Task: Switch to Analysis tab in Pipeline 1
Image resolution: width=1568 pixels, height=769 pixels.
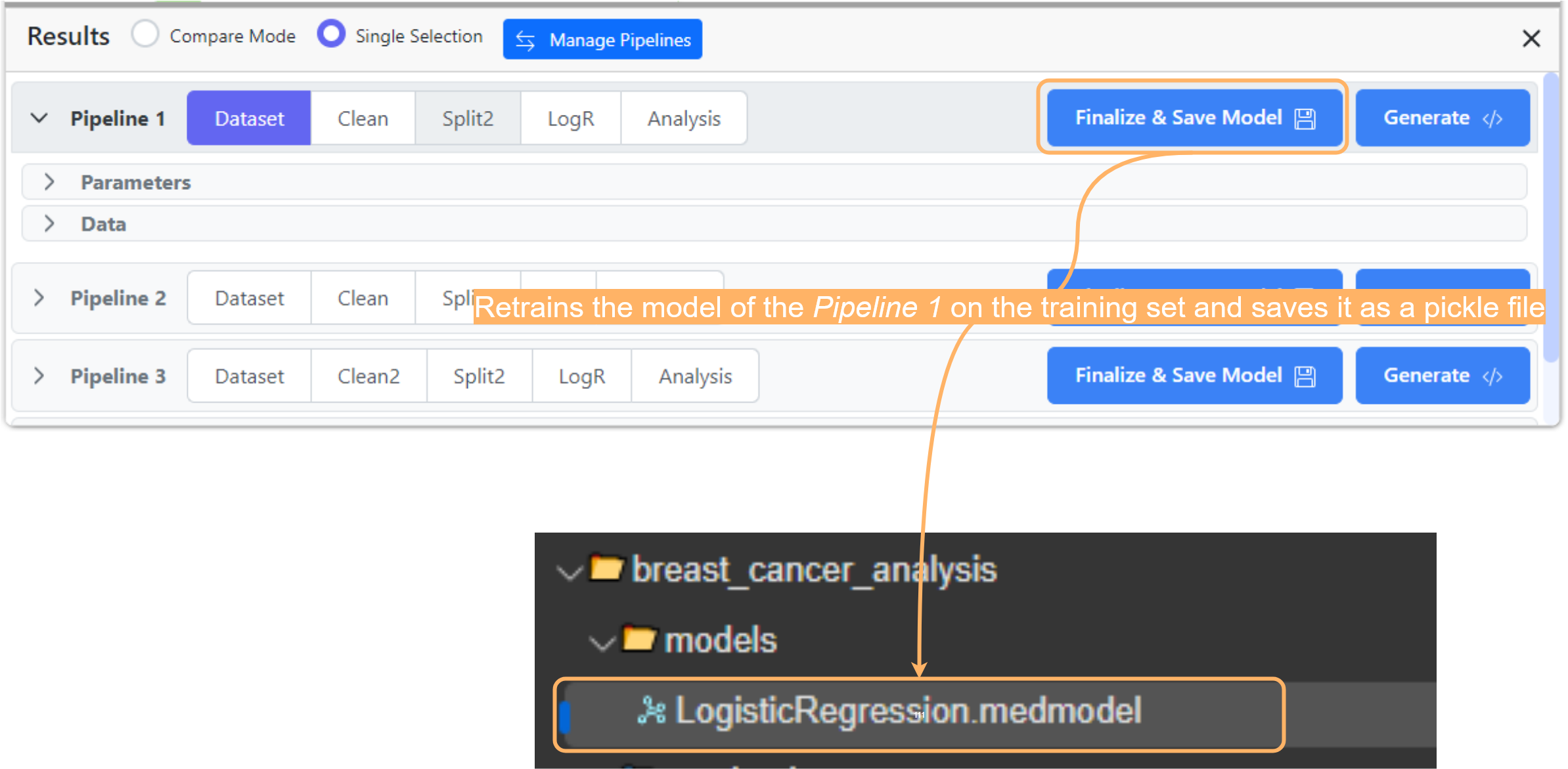Action: tap(684, 118)
